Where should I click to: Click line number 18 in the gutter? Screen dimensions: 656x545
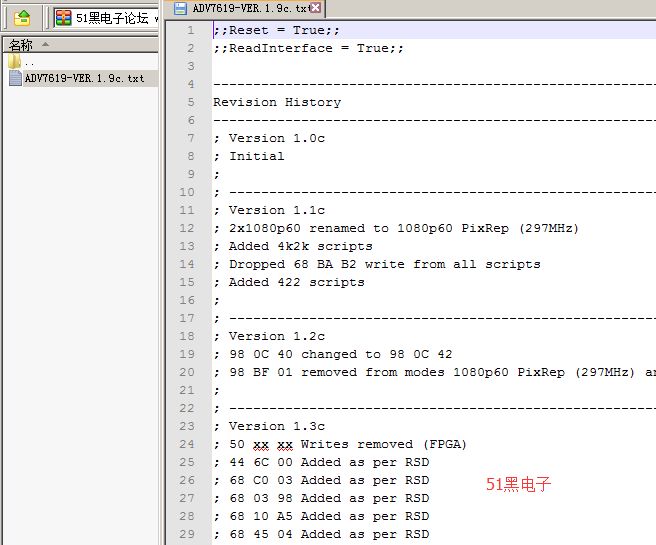coord(187,336)
